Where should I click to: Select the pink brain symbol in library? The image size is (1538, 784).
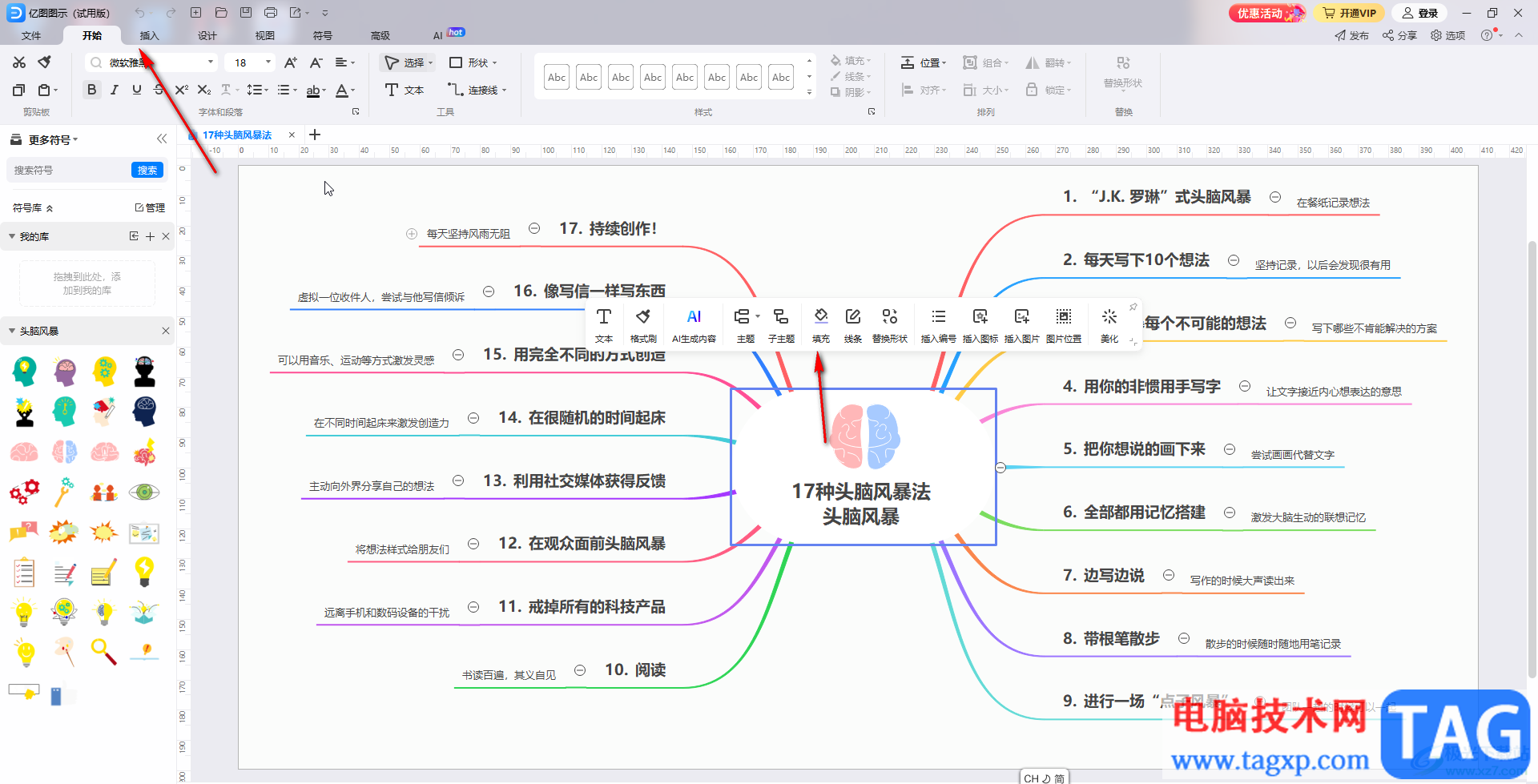click(x=24, y=452)
